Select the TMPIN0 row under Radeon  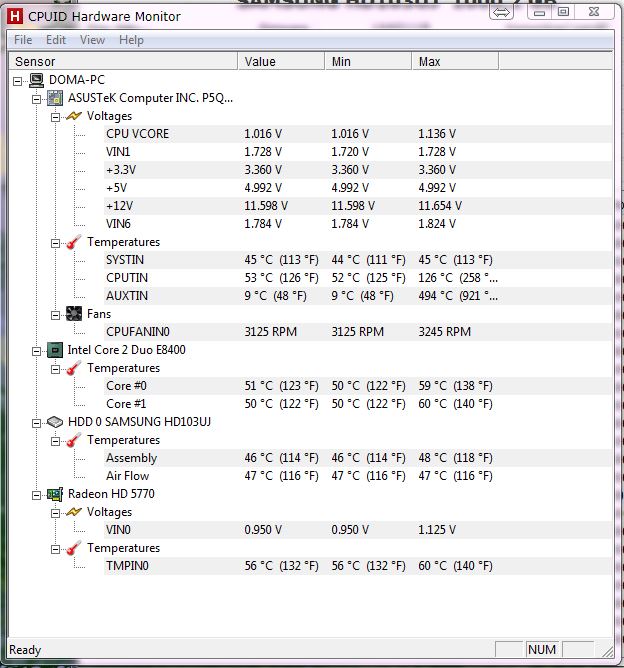pos(357,566)
